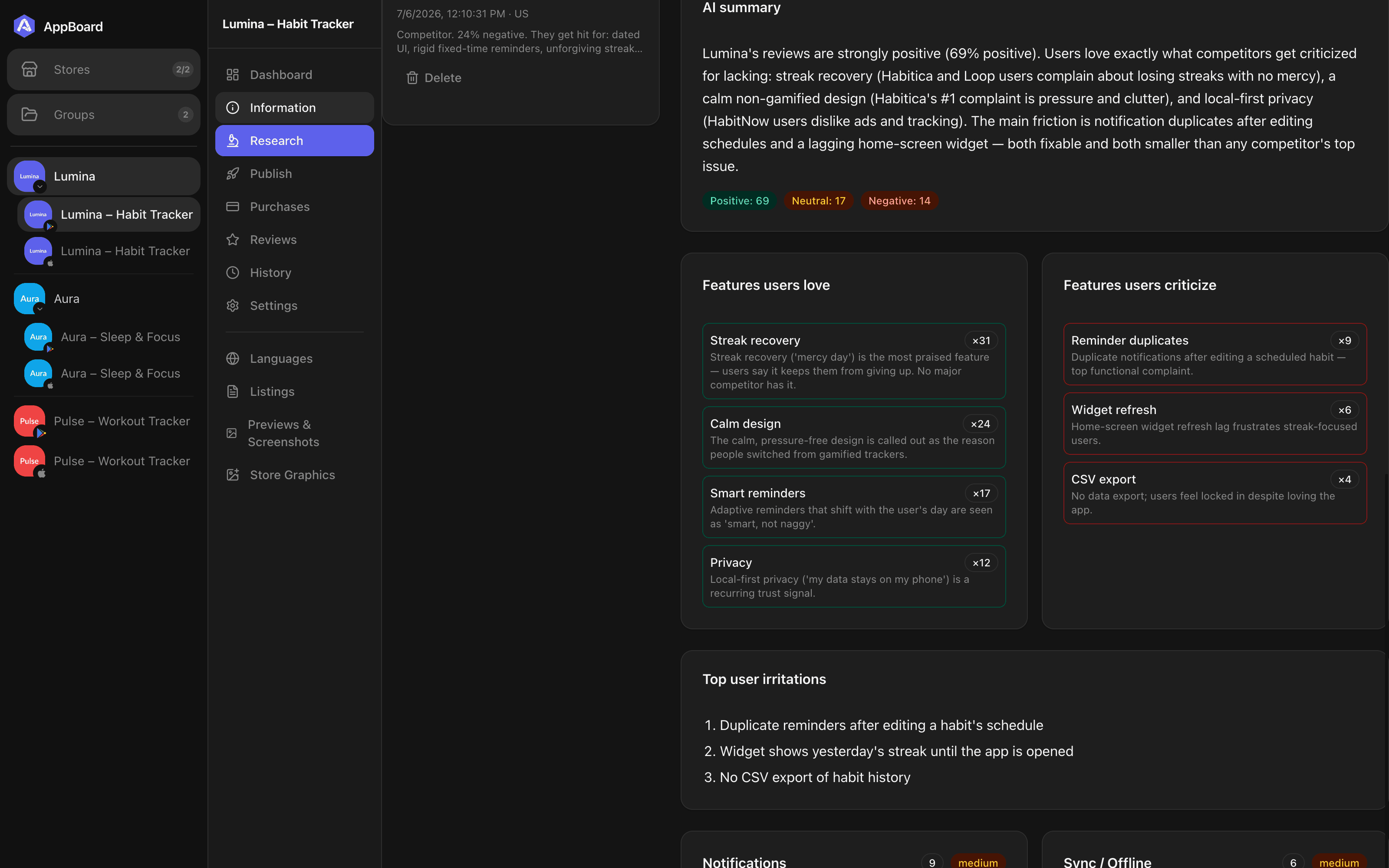Click the Settings gear icon
Viewport: 1389px width, 868px height.
233,306
